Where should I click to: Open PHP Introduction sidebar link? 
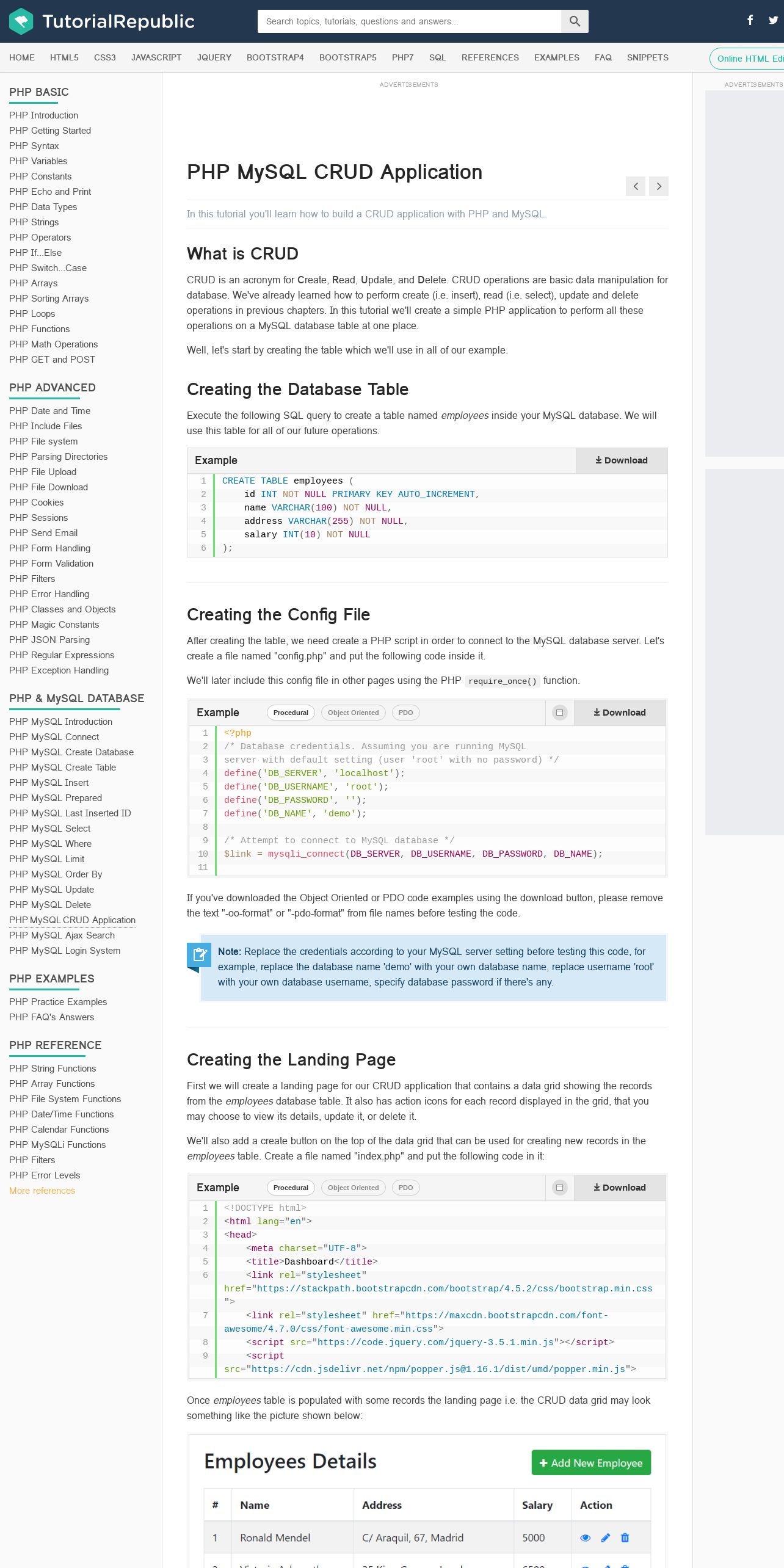[44, 115]
